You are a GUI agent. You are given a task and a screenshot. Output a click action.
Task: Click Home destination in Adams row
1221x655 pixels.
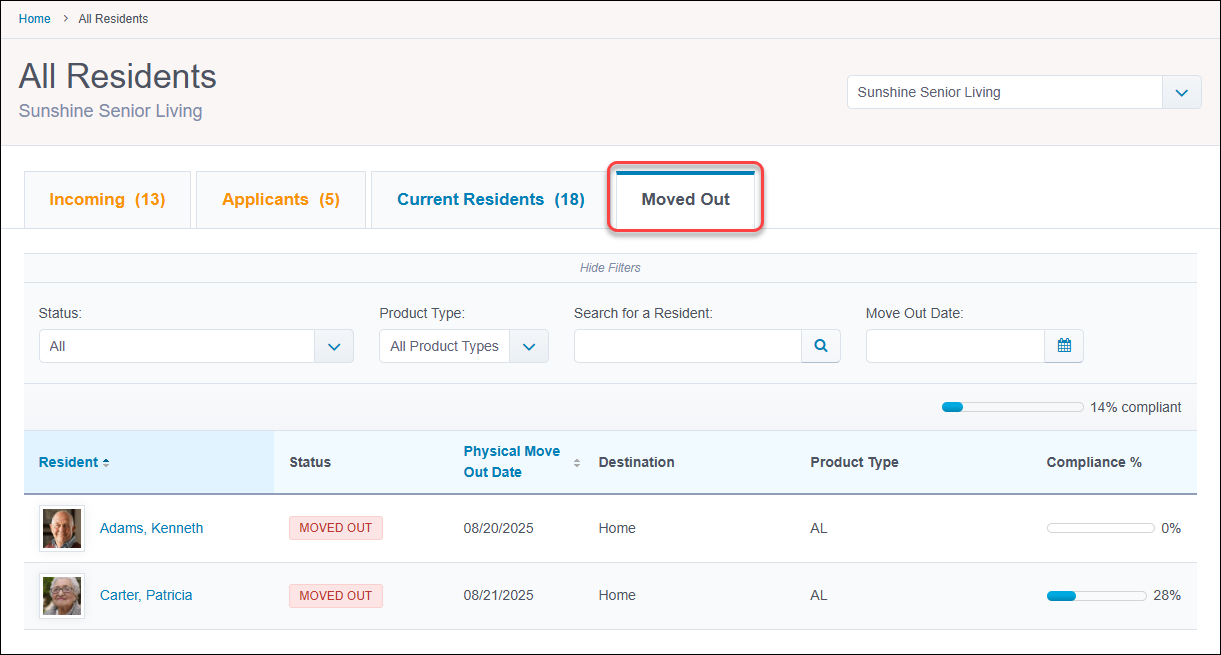click(617, 528)
